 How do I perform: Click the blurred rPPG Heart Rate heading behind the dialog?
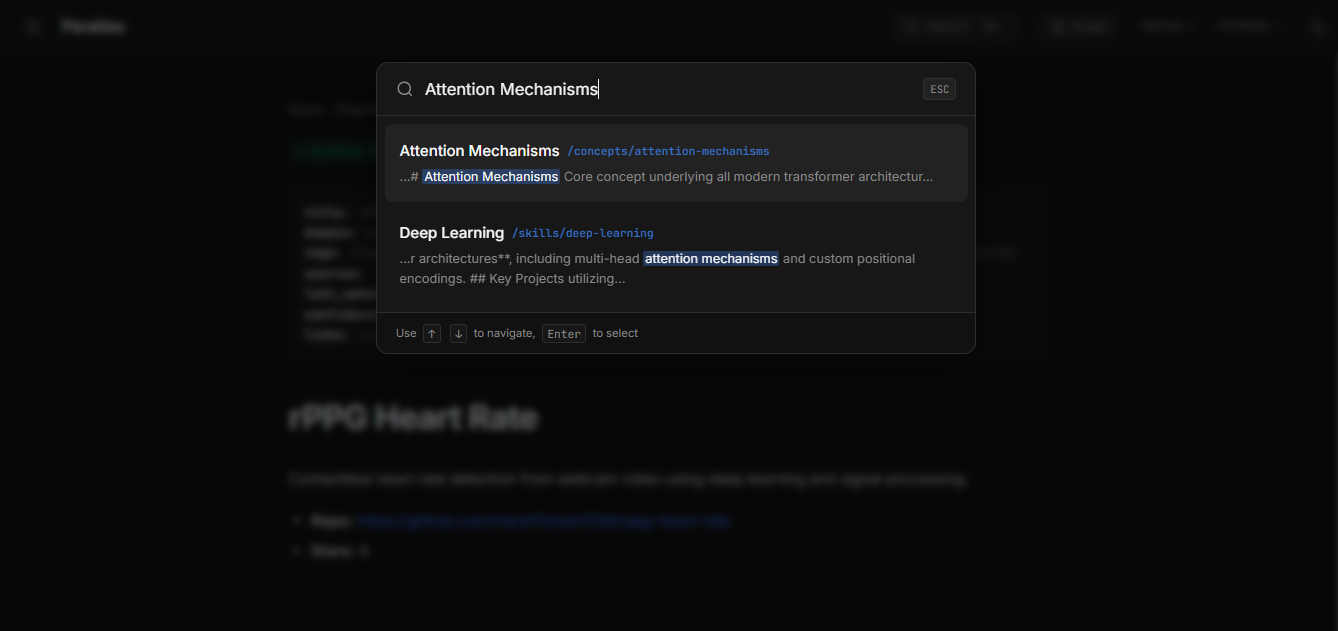click(x=413, y=418)
